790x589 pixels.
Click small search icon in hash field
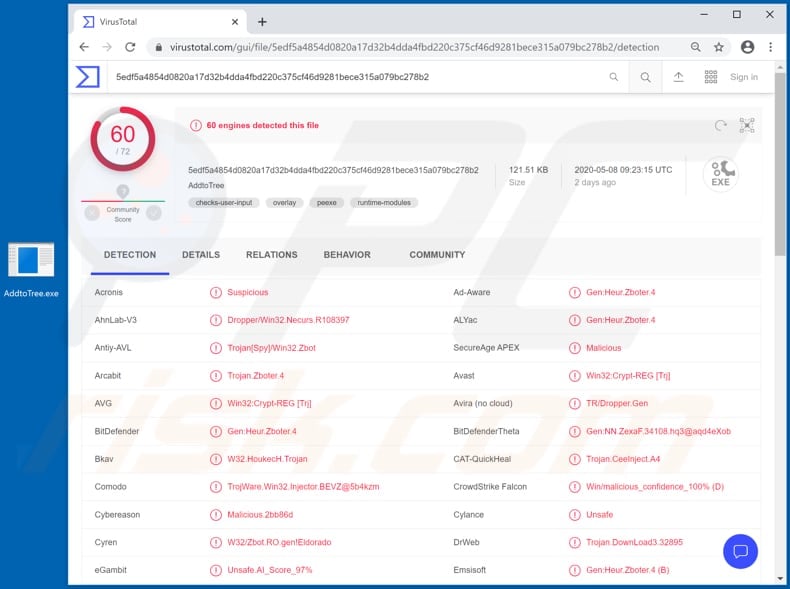point(614,77)
